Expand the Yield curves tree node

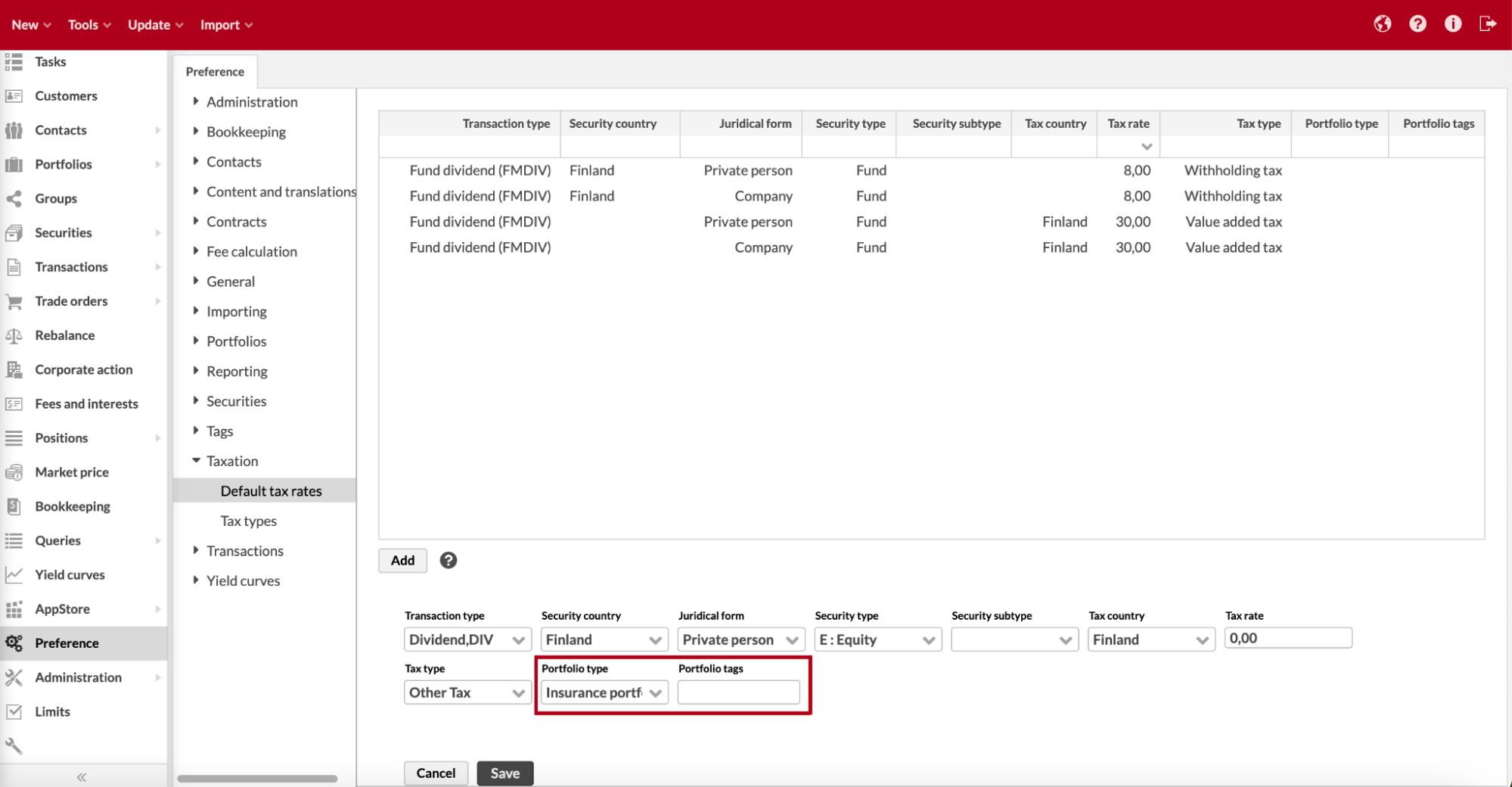196,580
